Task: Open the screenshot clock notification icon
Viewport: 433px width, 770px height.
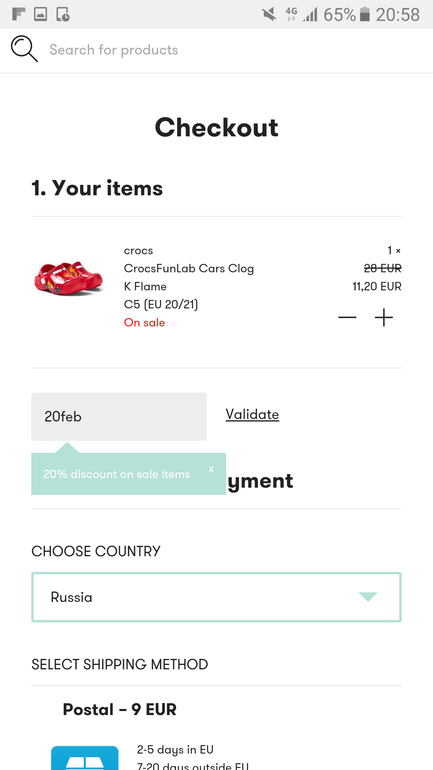Action: pyautogui.click(x=63, y=14)
